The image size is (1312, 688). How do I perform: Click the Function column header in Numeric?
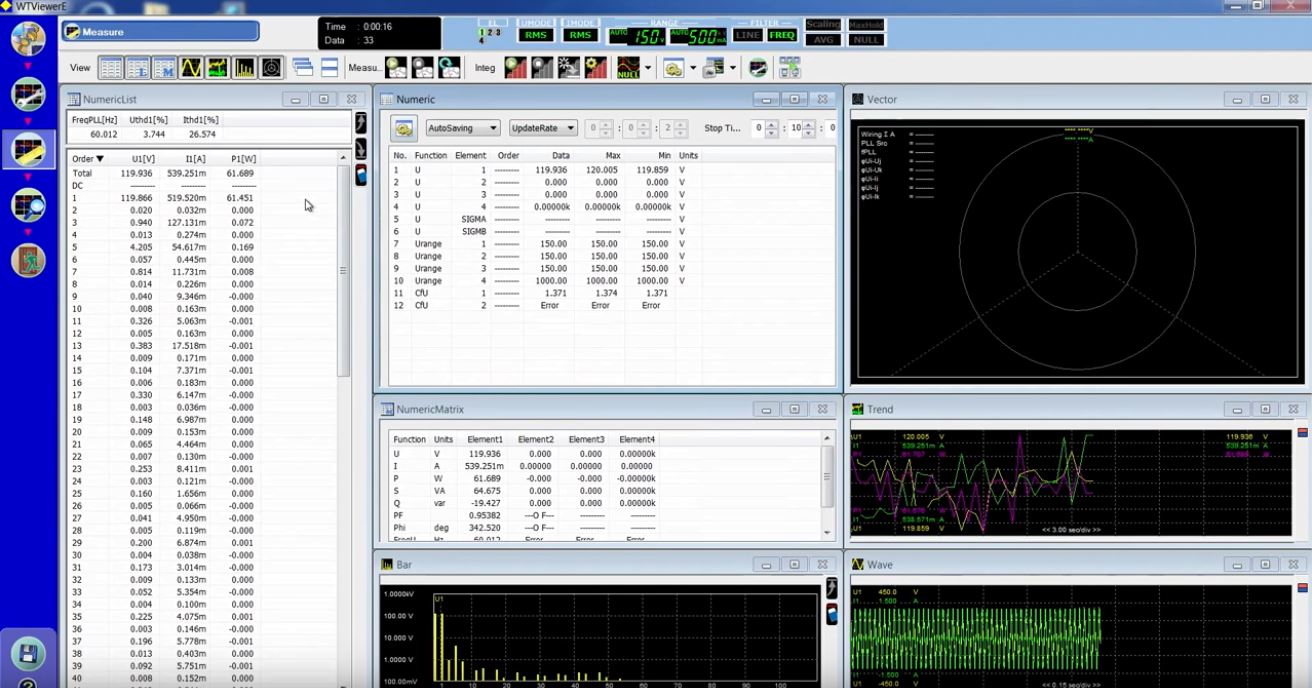pos(431,155)
